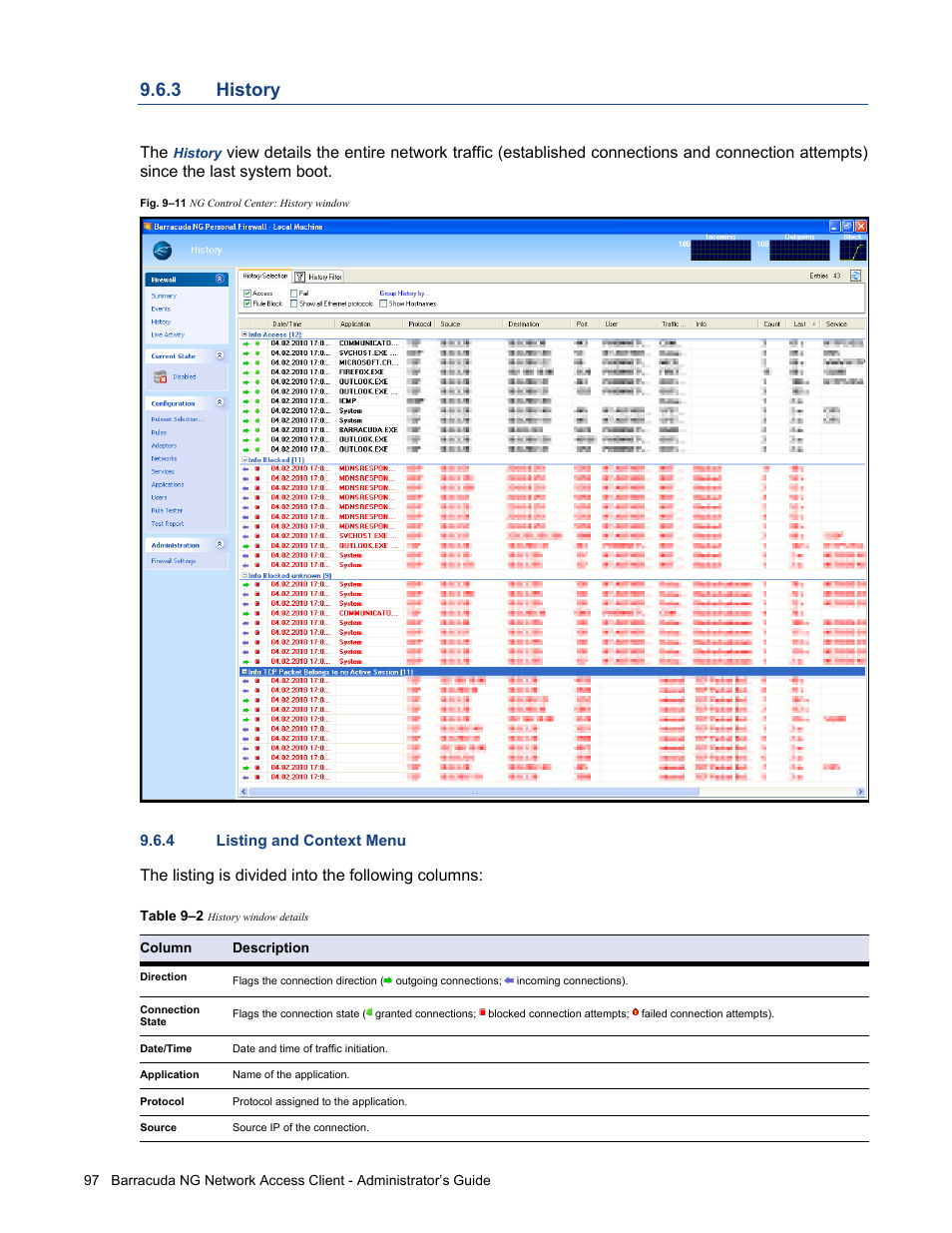Viewport: 952px width, 1233px height.
Task: Uncheck the Access checkbox
Action: click(x=247, y=294)
